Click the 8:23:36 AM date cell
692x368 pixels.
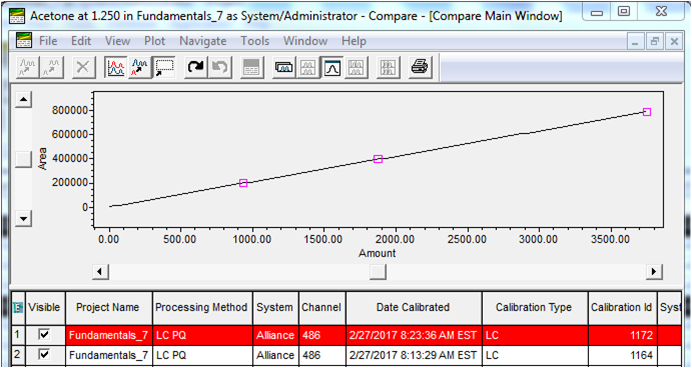(414, 335)
